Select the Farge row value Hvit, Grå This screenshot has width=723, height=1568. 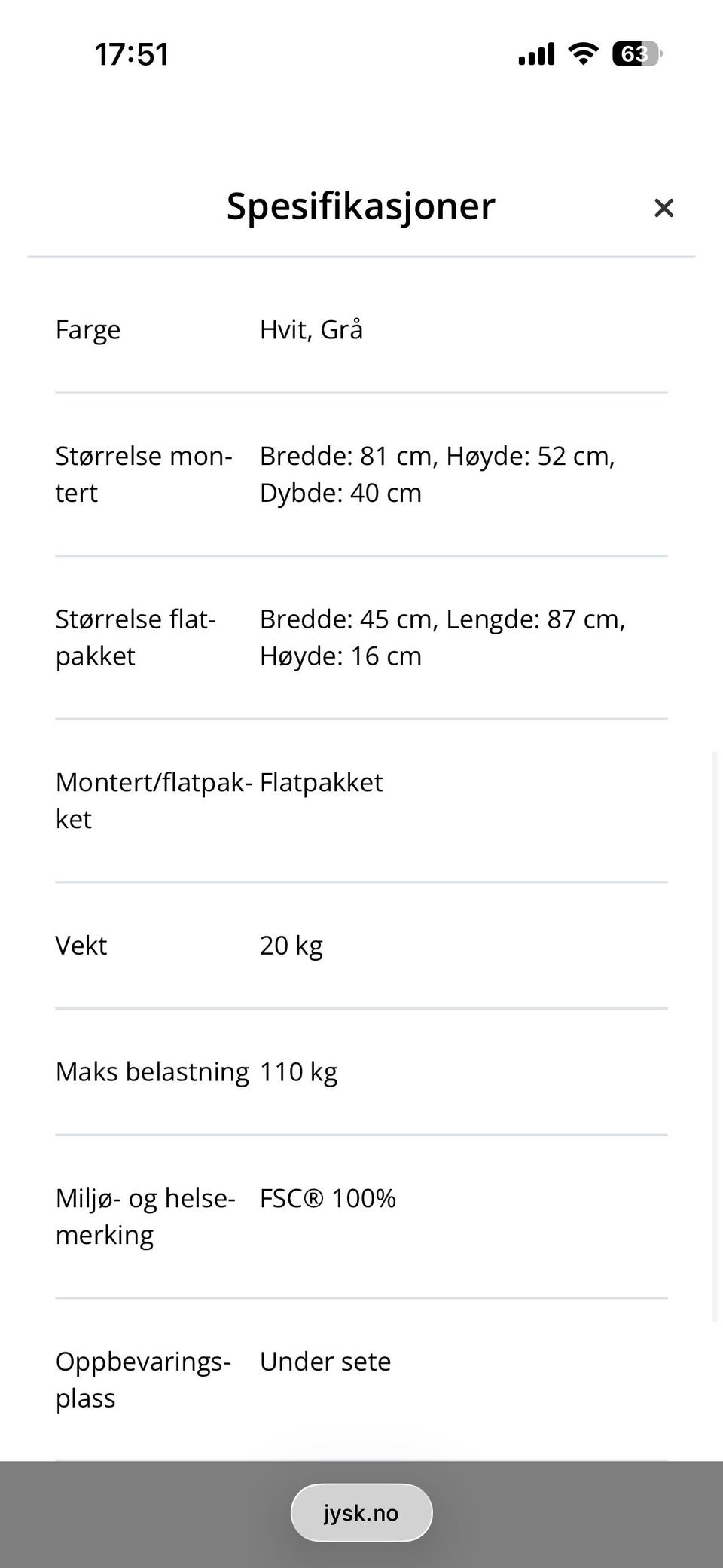pyautogui.click(x=311, y=329)
